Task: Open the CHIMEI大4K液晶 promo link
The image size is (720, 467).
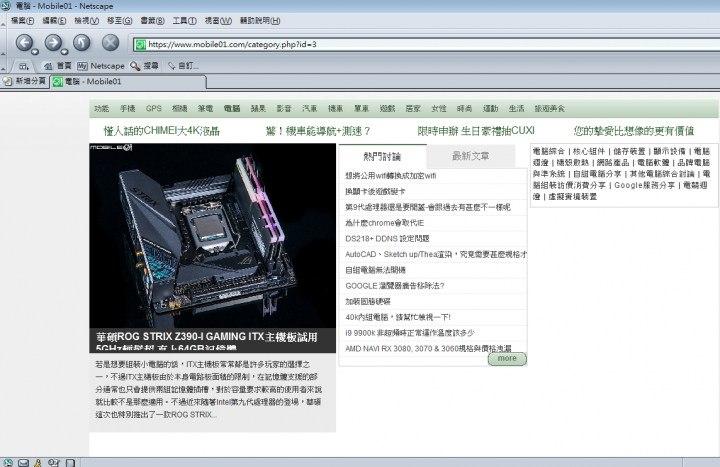Action: [162, 131]
